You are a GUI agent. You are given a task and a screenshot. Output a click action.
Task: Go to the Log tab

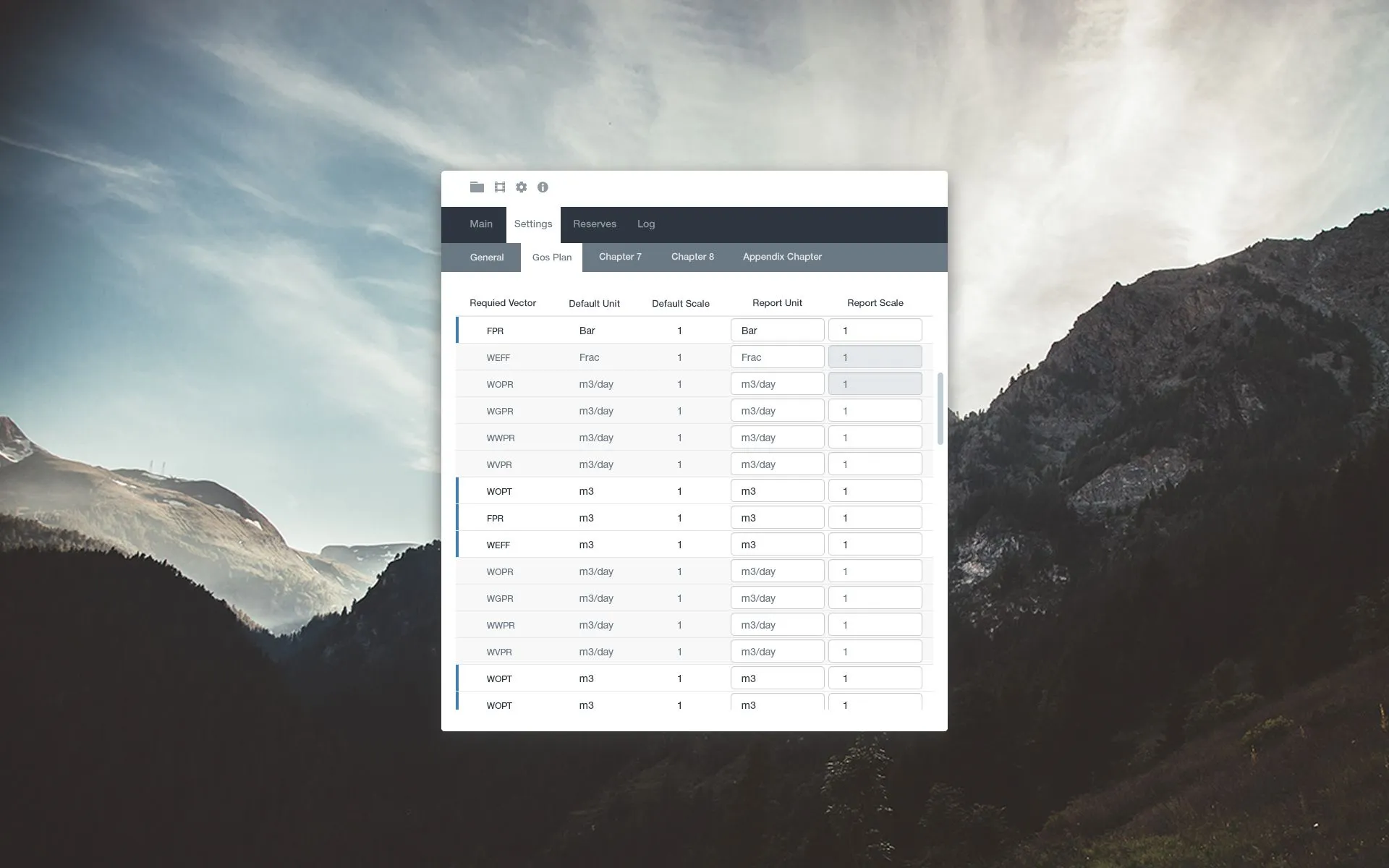pos(646,224)
